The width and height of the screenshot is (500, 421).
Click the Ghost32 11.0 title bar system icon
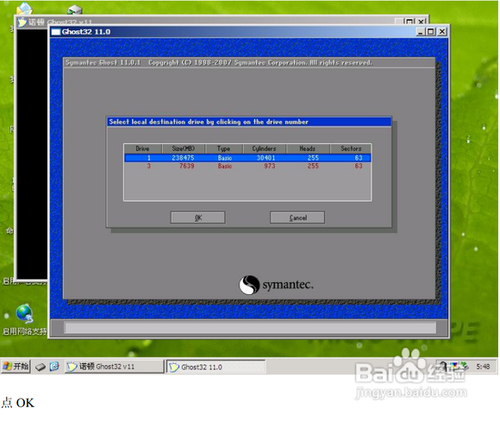click(56, 32)
